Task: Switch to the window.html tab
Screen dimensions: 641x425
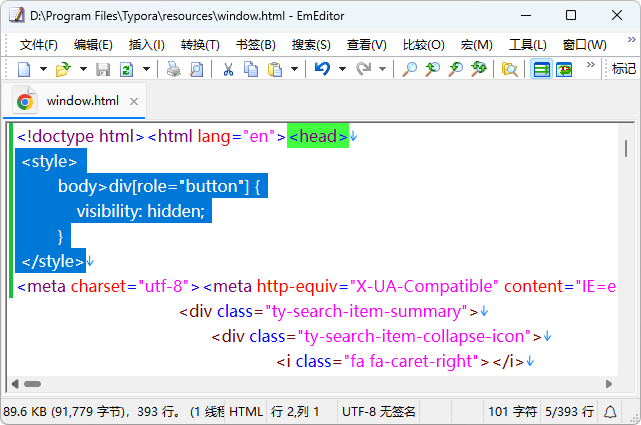Action: pos(82,100)
